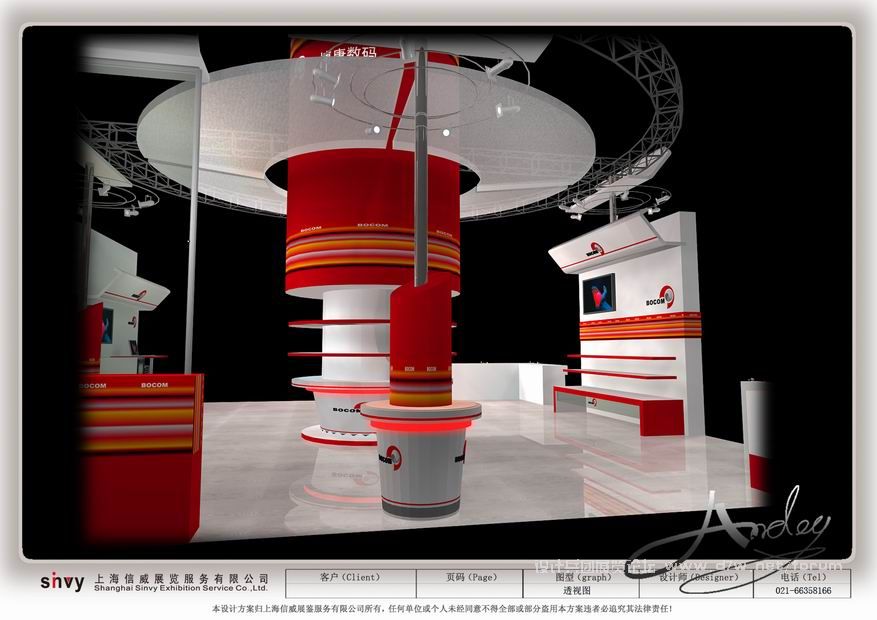Click the copyright notice line at bottom
The width and height of the screenshot is (877, 620).
(x=442, y=609)
